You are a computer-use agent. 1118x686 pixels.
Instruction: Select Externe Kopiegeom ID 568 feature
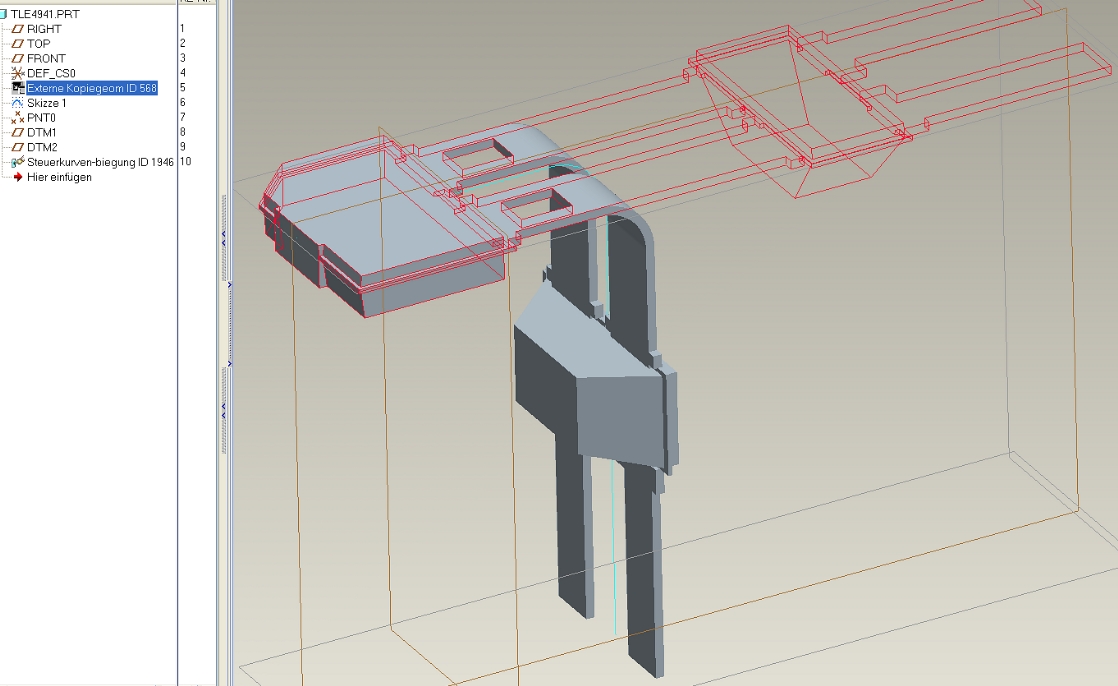click(x=92, y=88)
